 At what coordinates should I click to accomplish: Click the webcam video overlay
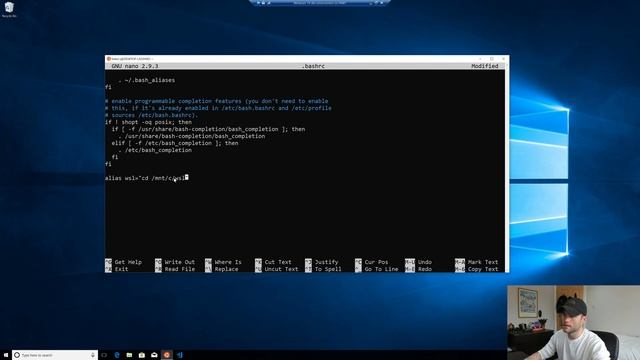coord(573,322)
